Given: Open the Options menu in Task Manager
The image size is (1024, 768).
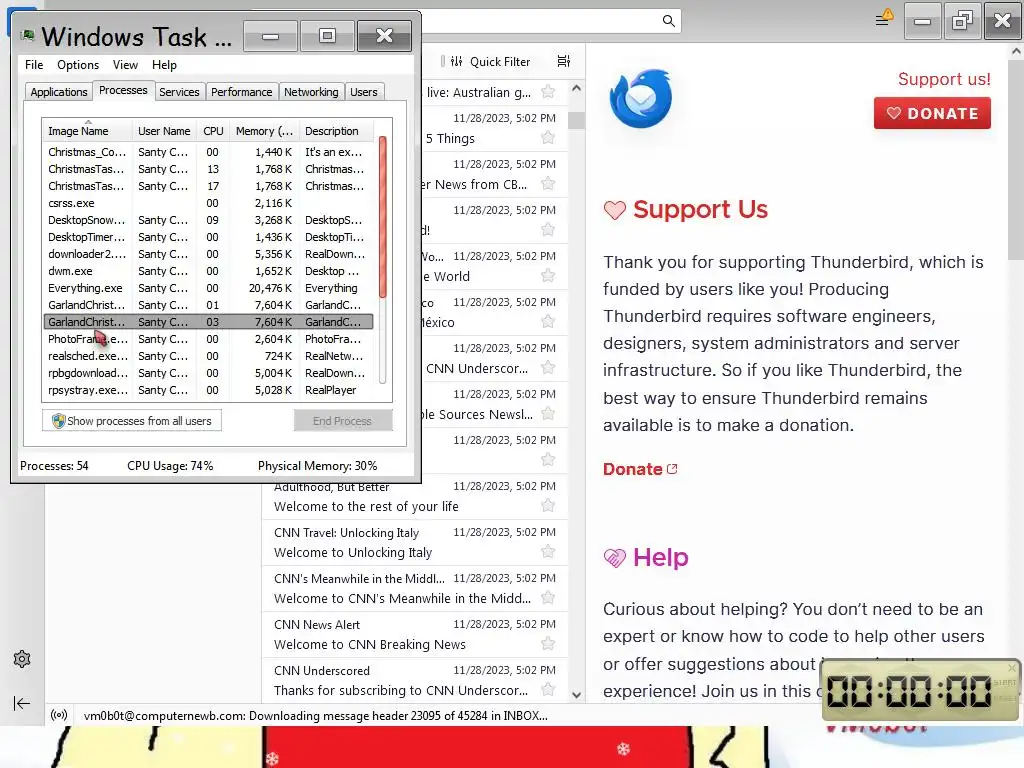Looking at the screenshot, I should pyautogui.click(x=78, y=65).
